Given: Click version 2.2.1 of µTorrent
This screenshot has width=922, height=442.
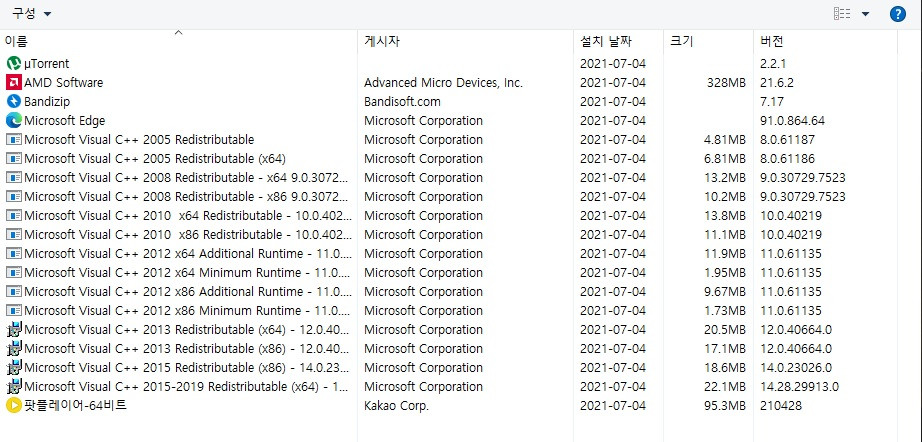Looking at the screenshot, I should [773, 63].
